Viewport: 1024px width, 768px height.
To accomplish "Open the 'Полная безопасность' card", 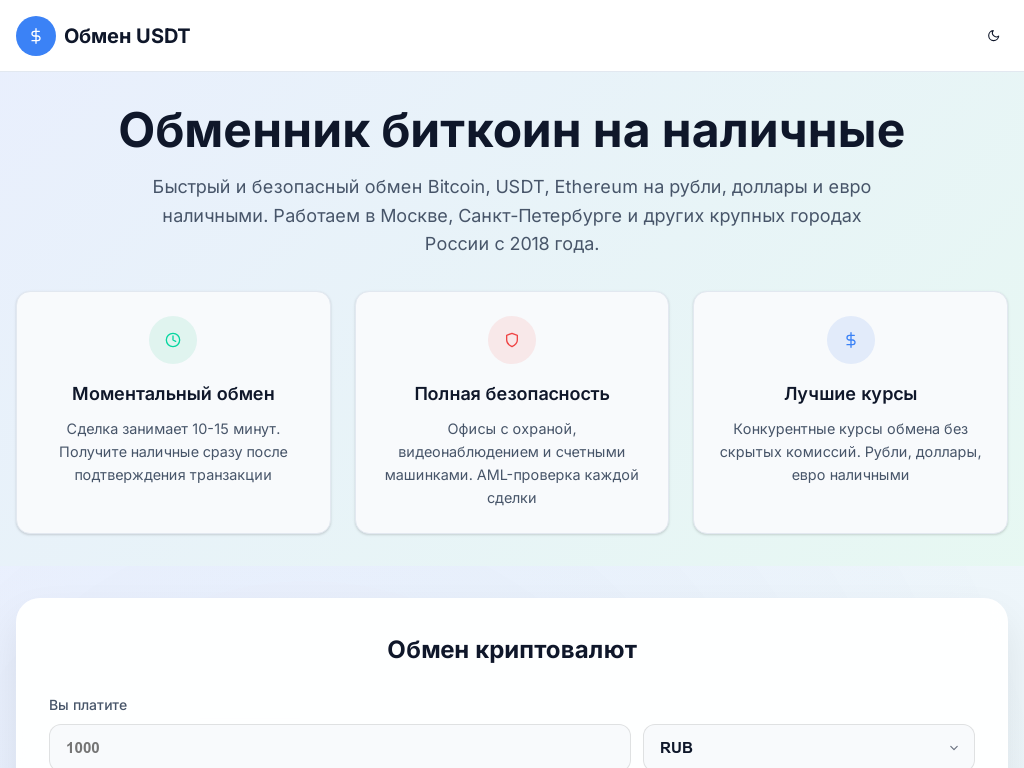I will coord(512,412).
